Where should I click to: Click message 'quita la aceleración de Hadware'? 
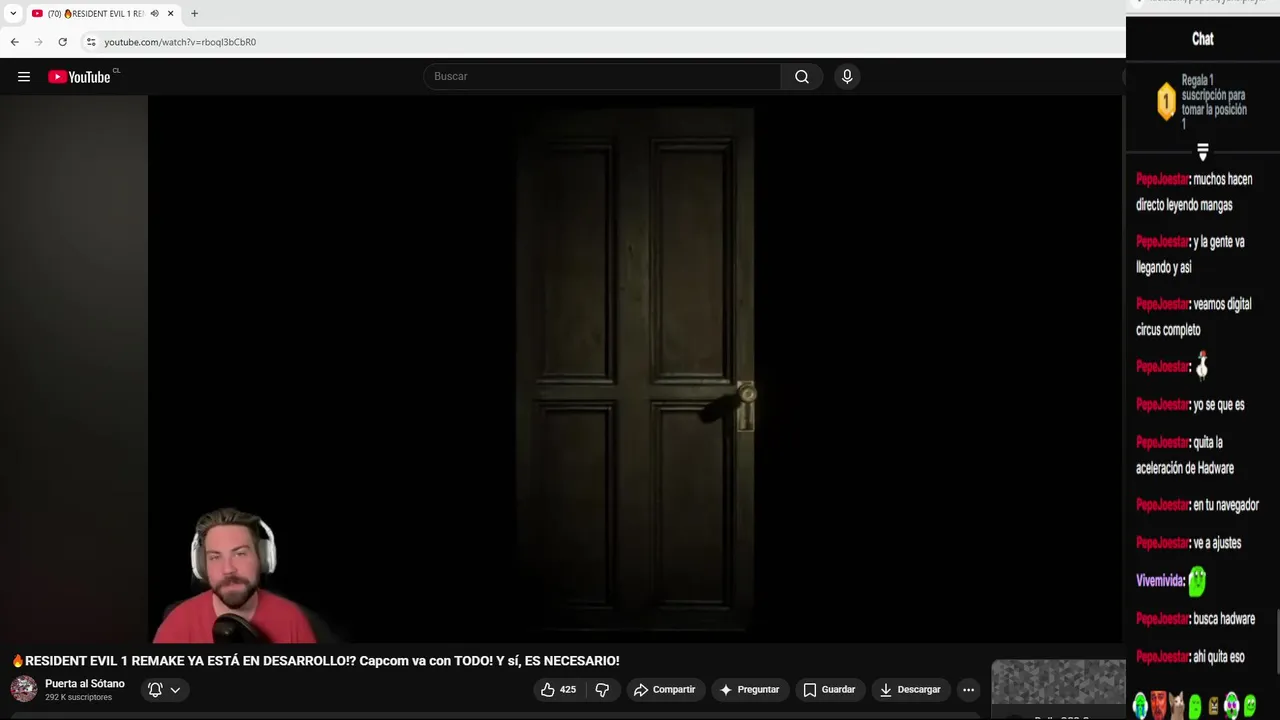(1185, 455)
